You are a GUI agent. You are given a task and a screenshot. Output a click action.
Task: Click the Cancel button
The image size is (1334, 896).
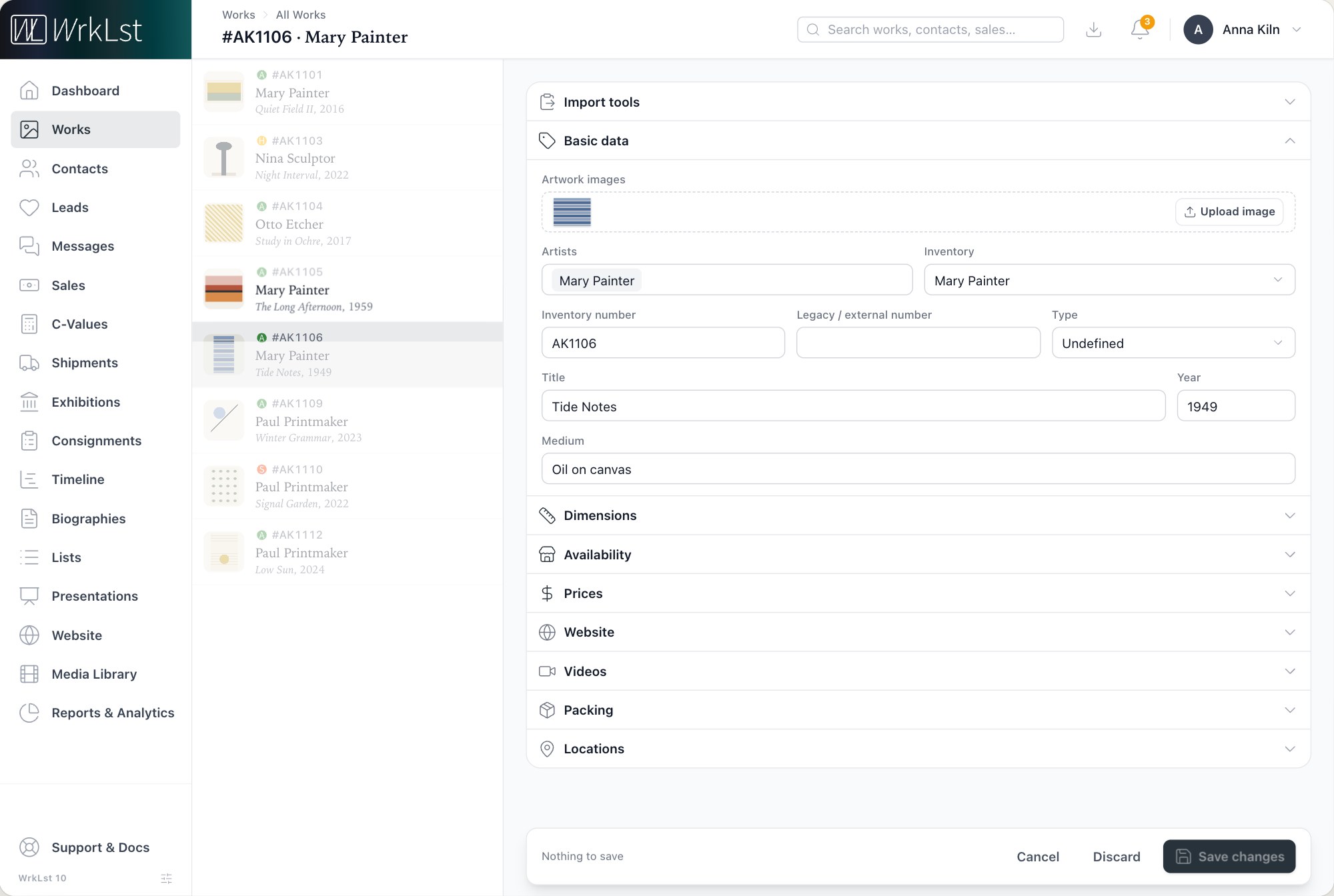point(1037,857)
